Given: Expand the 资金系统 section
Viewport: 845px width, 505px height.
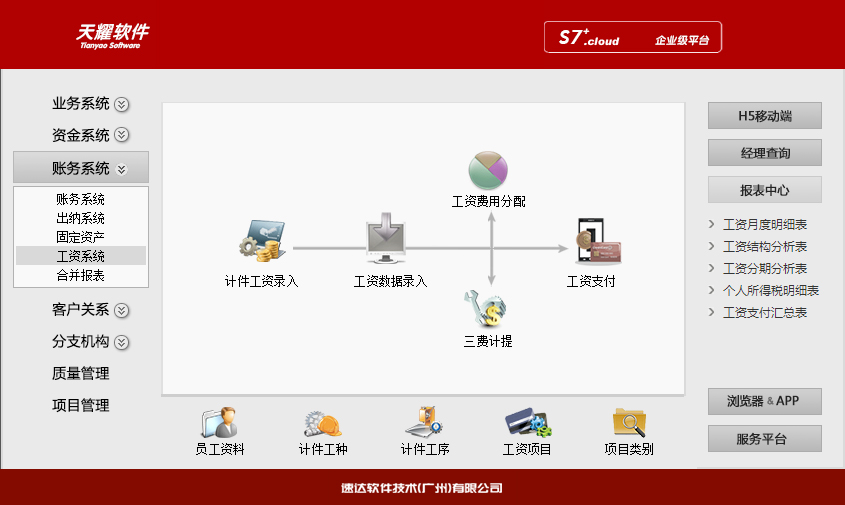Looking at the screenshot, I should [121, 135].
